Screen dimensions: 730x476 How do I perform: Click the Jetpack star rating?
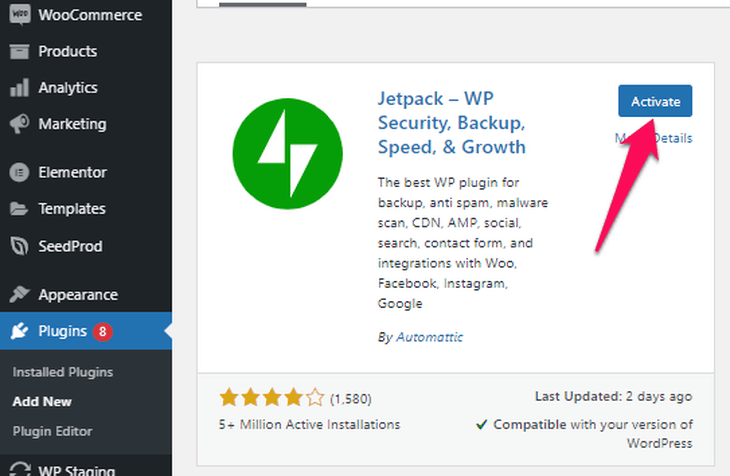tap(272, 398)
